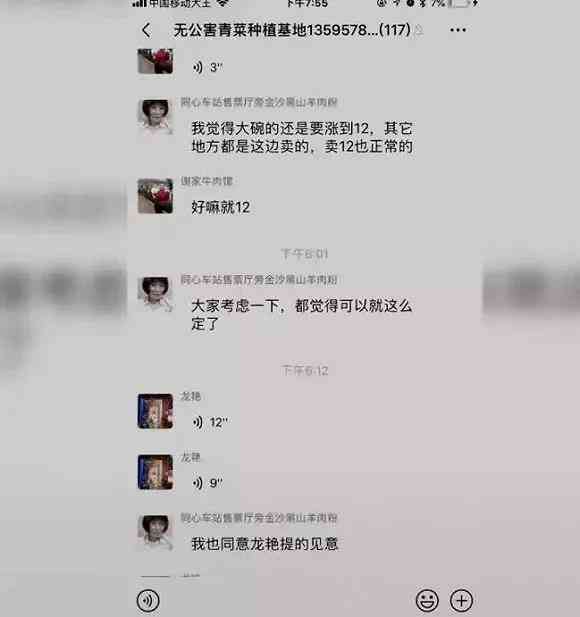Play the 9-second voice message
The height and width of the screenshot is (617, 580).
point(207,483)
